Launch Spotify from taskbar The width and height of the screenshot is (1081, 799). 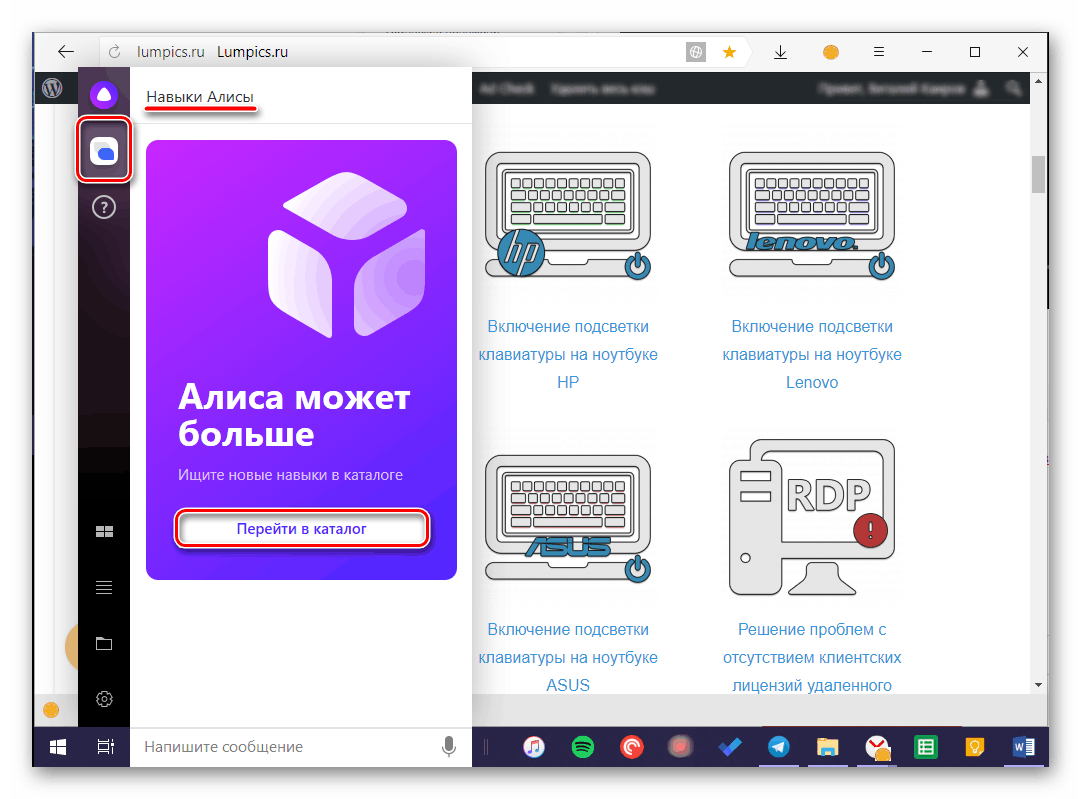click(x=583, y=747)
